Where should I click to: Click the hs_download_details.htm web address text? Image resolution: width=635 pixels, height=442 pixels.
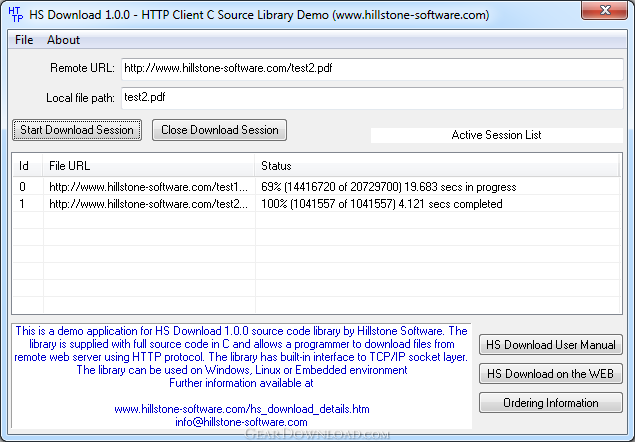(x=242, y=409)
